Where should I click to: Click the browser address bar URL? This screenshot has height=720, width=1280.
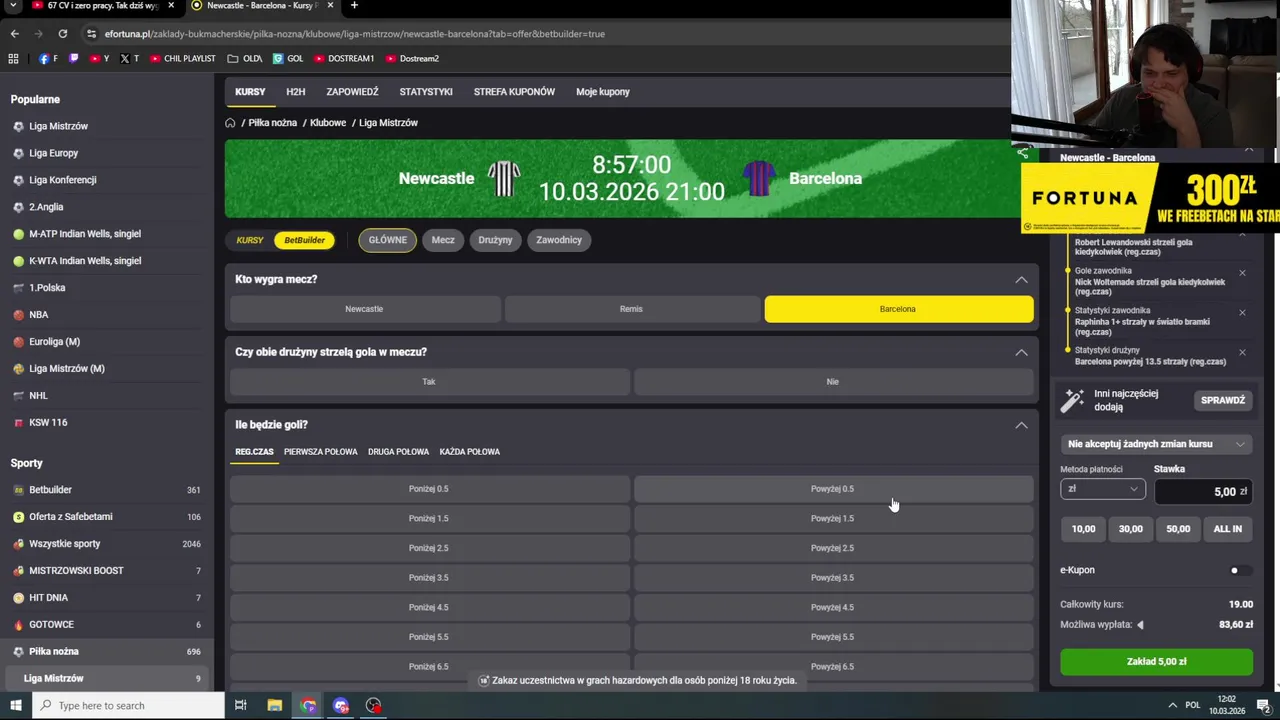[355, 34]
